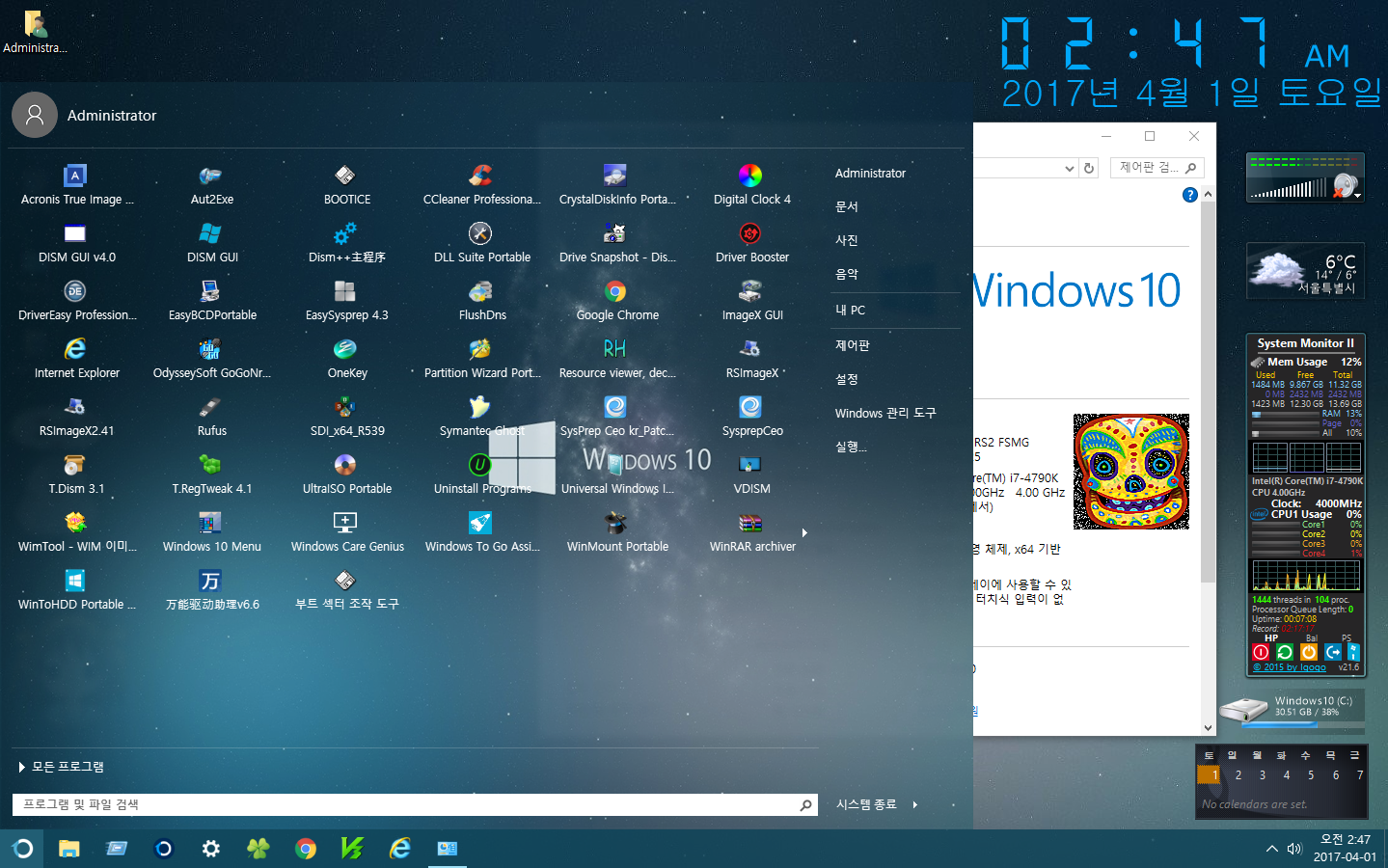Launch Partition Wizard Portable

(x=480, y=349)
